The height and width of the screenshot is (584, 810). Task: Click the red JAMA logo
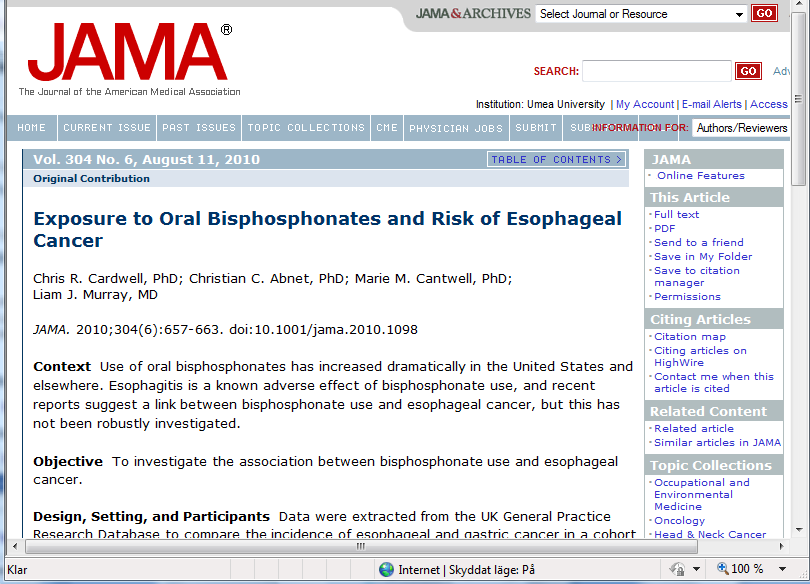coord(130,53)
